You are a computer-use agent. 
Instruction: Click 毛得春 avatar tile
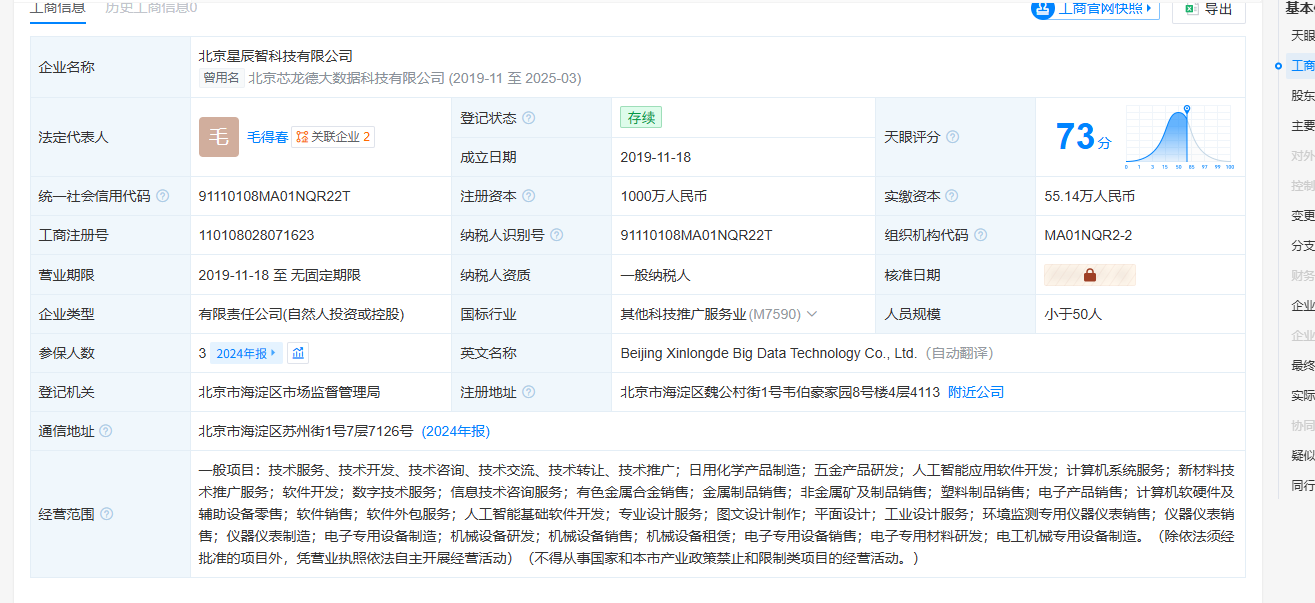click(x=219, y=137)
